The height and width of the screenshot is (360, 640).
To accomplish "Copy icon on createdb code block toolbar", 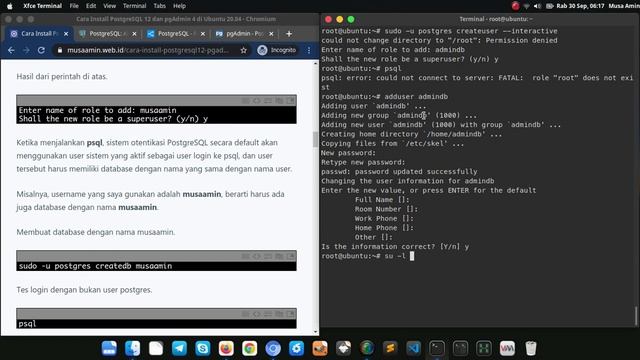I will point(279,256).
